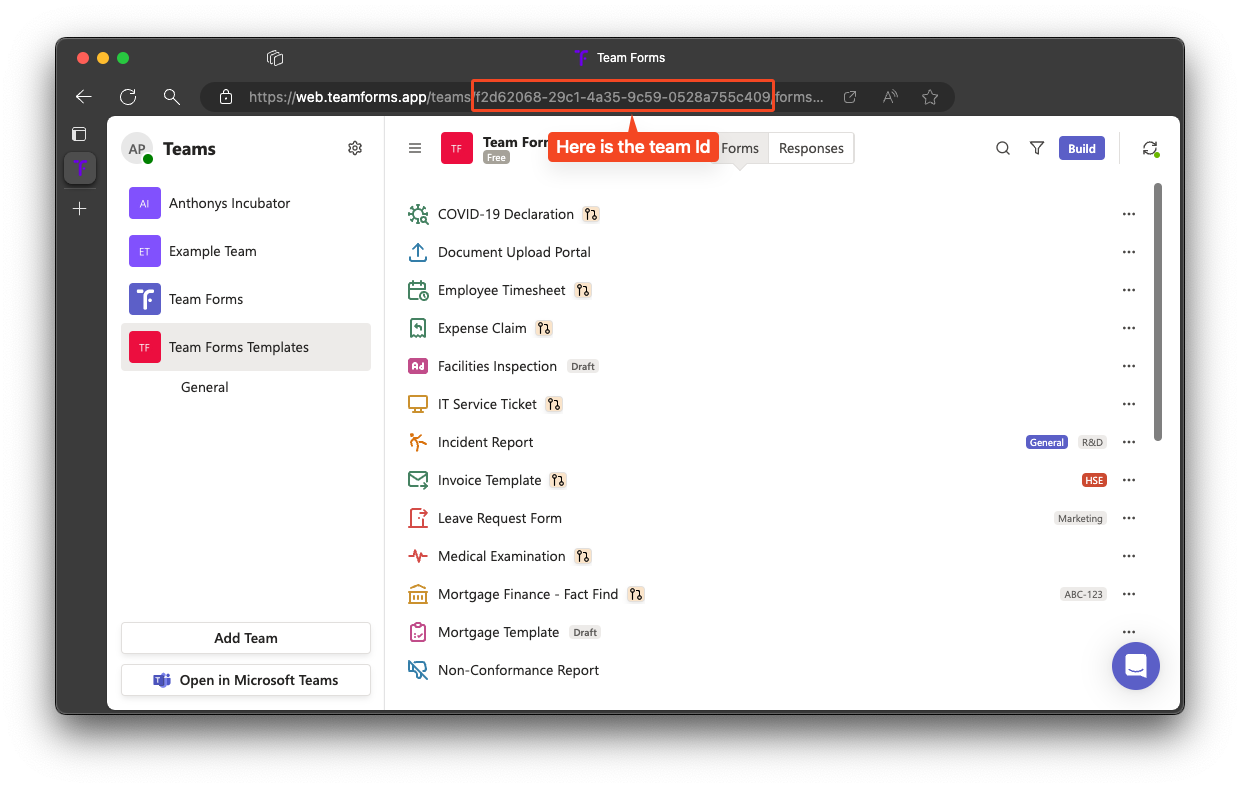Click Add Team button
The image size is (1240, 788).
point(246,638)
